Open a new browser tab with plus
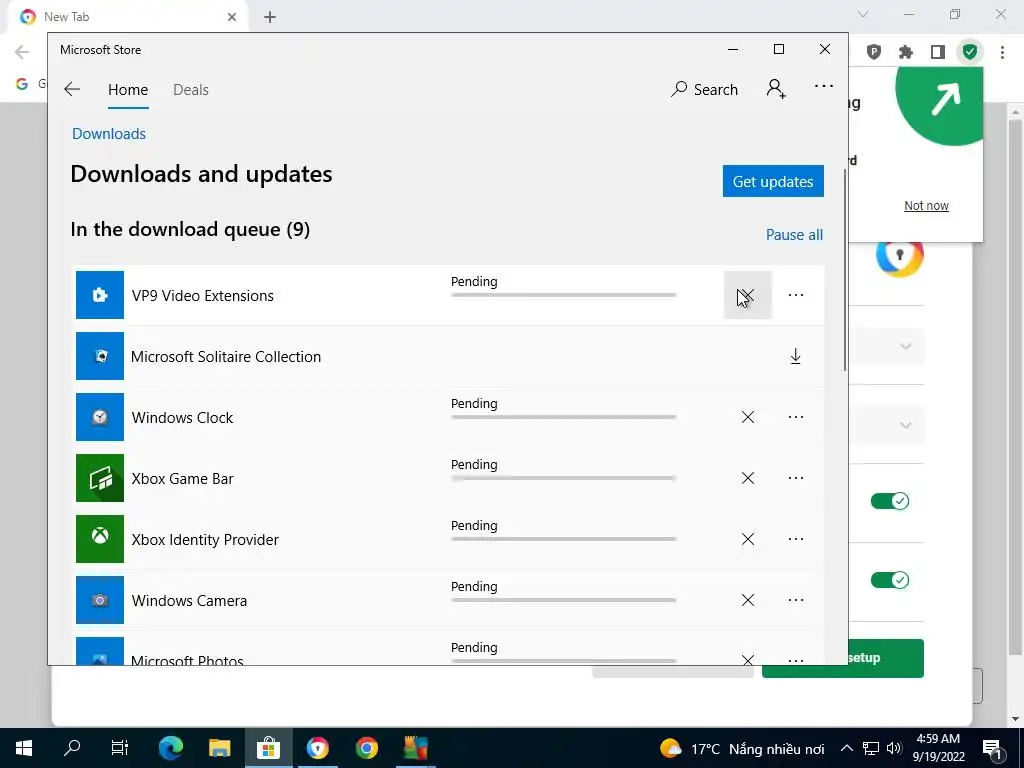This screenshot has width=1024, height=768. coord(270,17)
